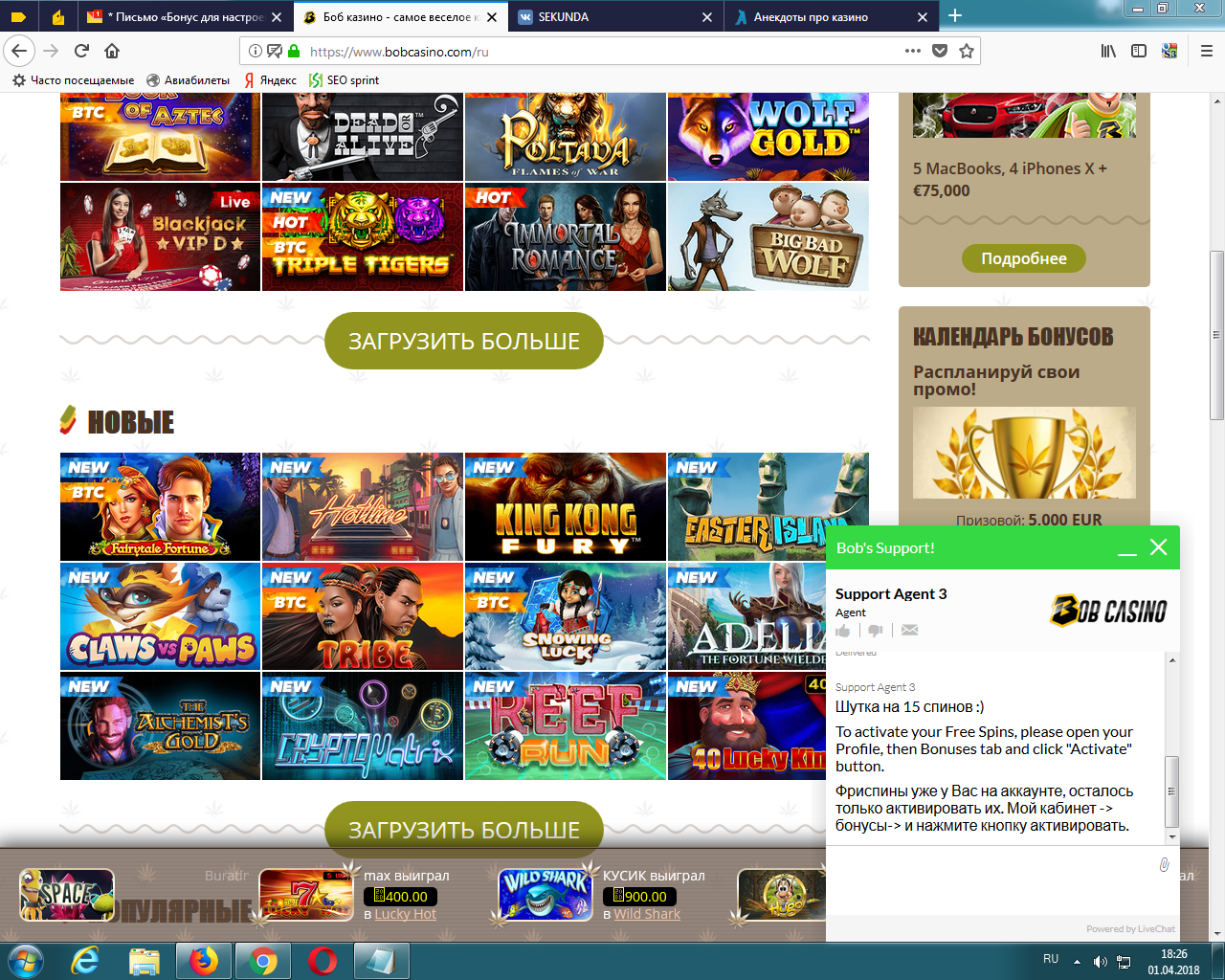
Task: Open the CryptoMatrix game
Action: pyautogui.click(x=363, y=725)
